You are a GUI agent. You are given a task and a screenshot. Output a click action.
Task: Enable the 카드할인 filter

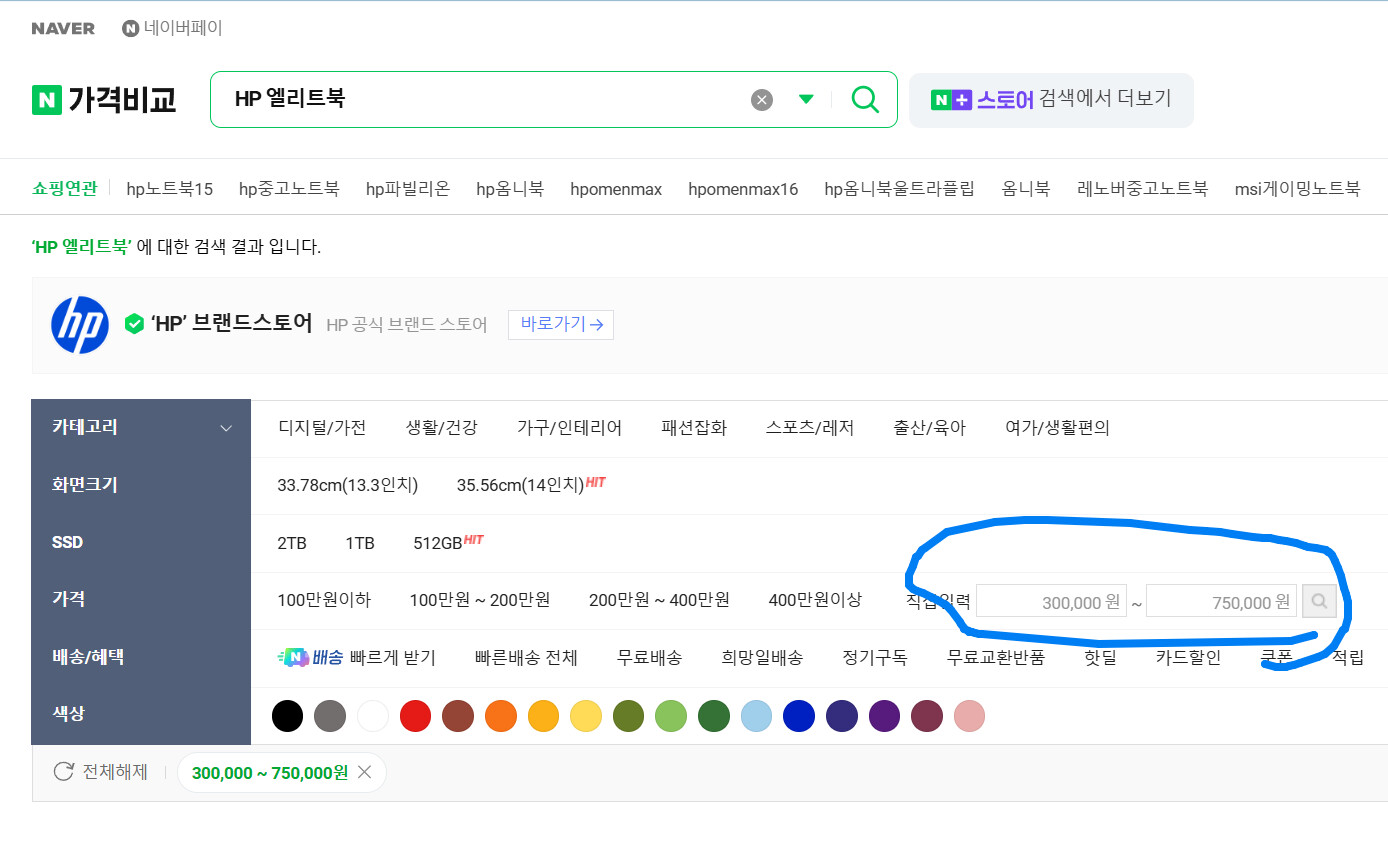tap(1188, 658)
